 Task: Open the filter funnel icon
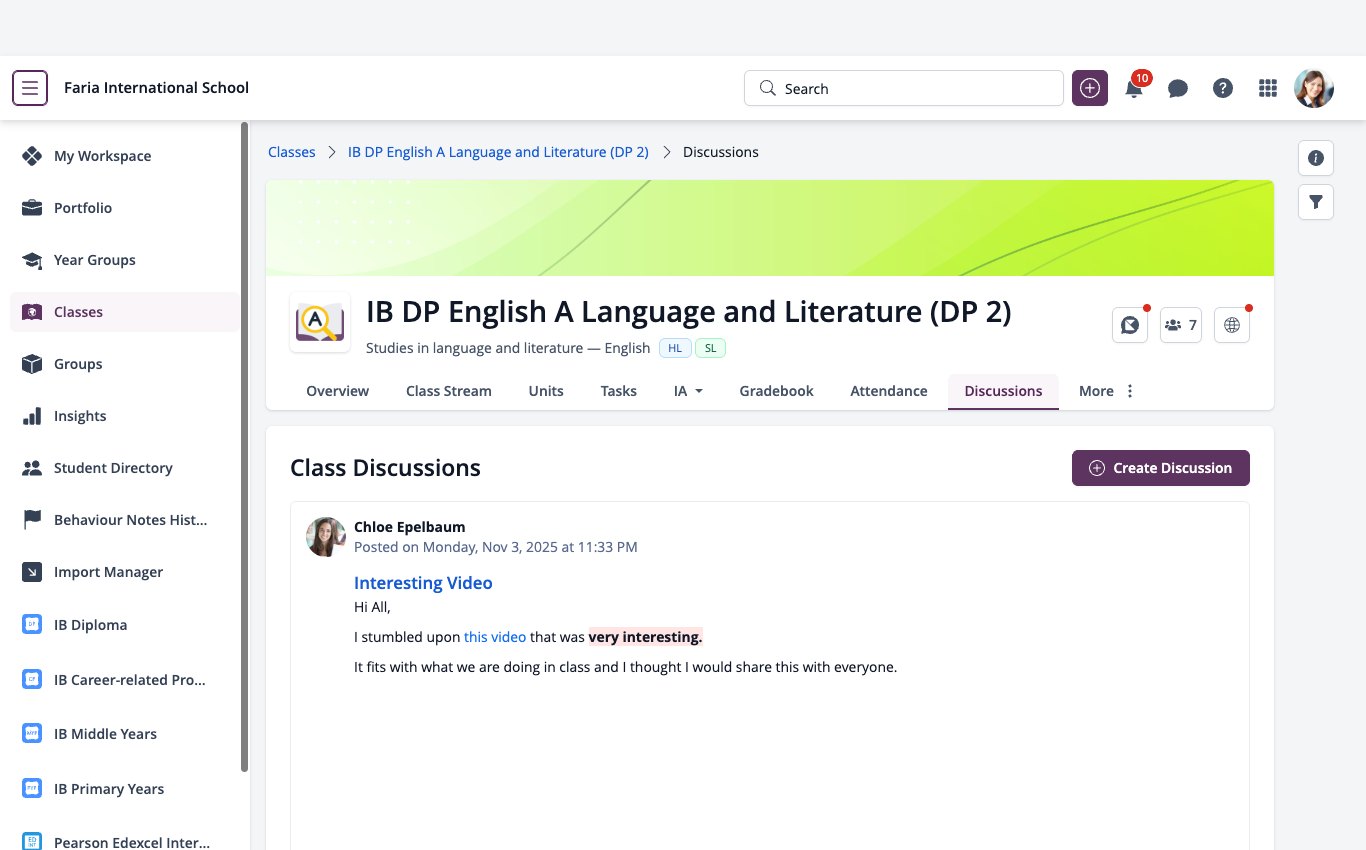[1316, 202]
